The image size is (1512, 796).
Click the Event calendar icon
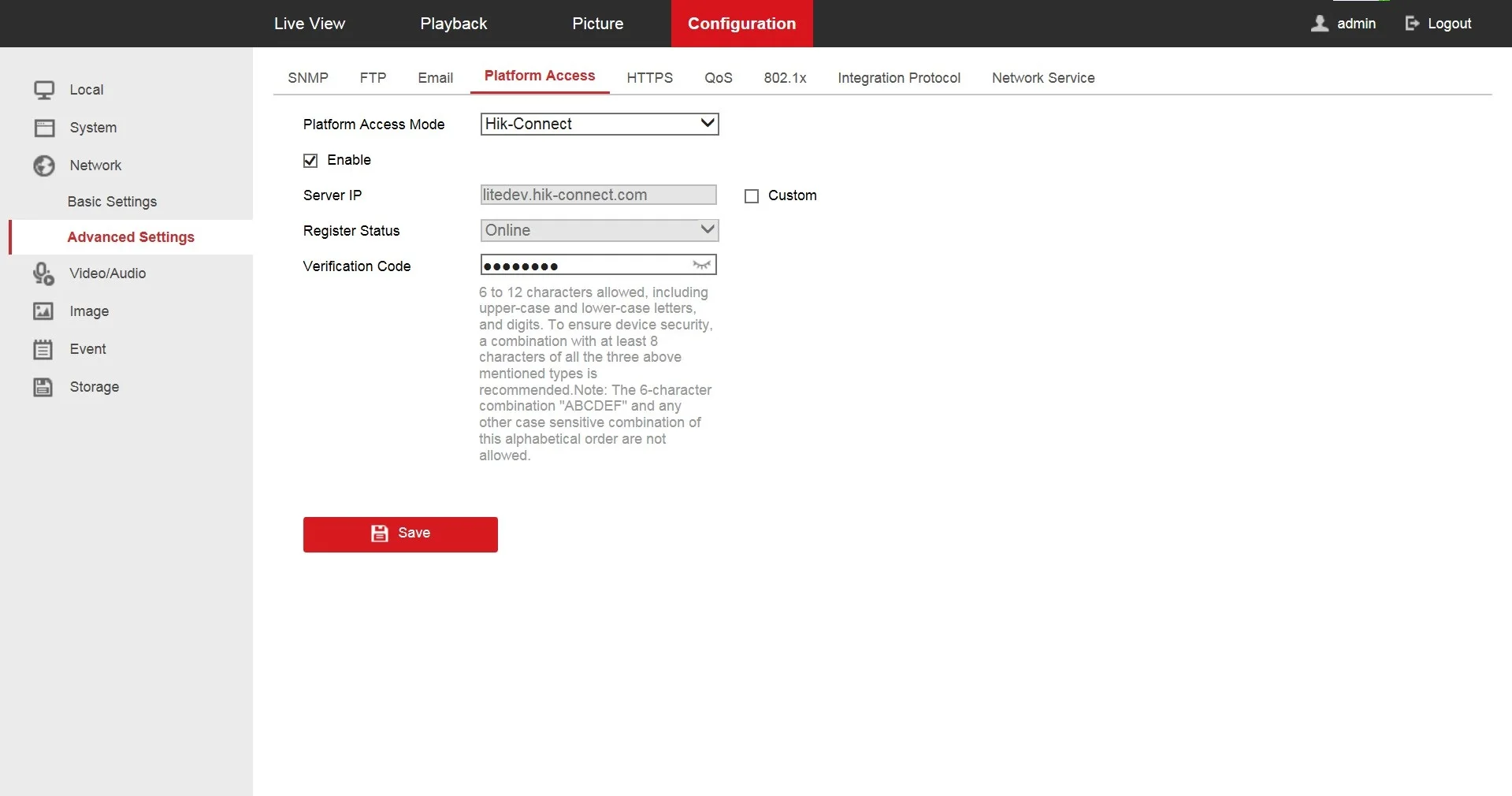[x=43, y=349]
